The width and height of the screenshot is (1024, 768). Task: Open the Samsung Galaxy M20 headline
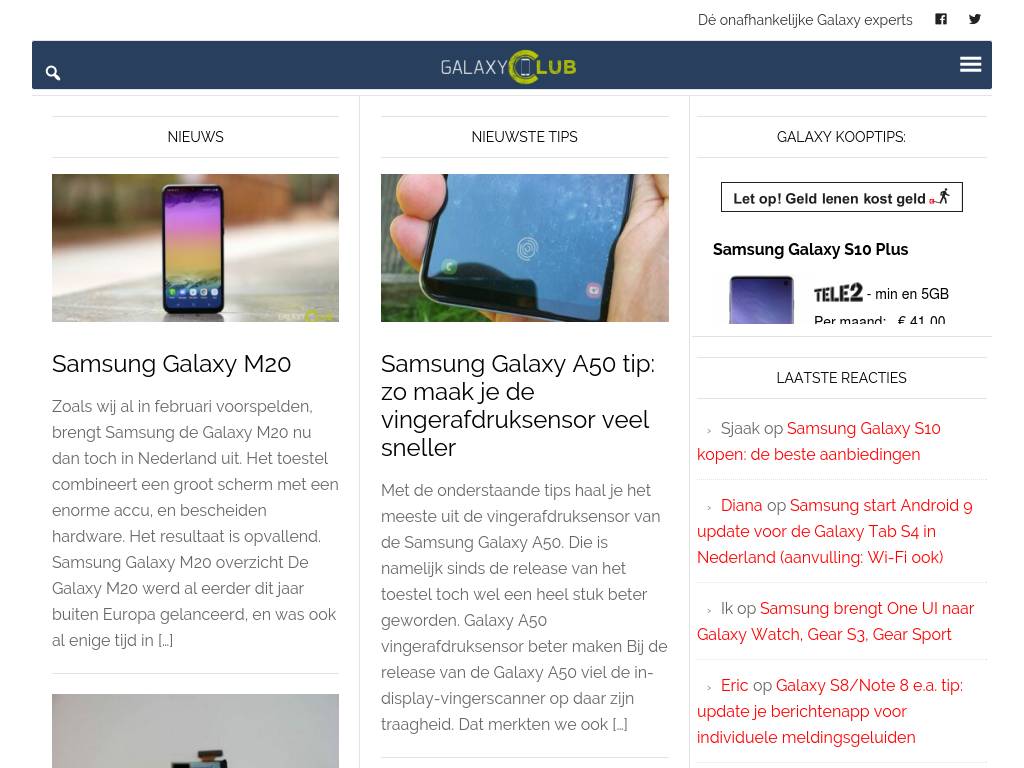pyautogui.click(x=172, y=364)
